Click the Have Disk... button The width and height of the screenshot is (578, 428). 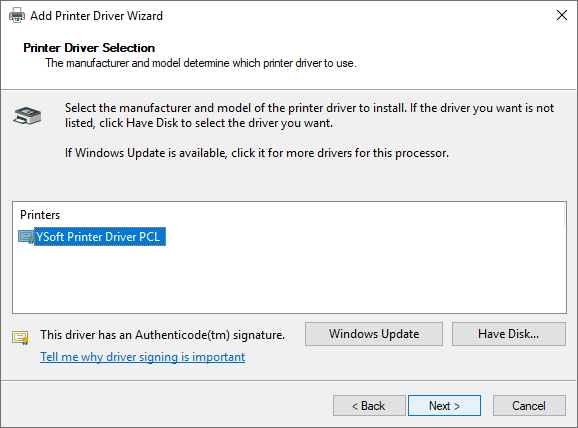(509, 334)
